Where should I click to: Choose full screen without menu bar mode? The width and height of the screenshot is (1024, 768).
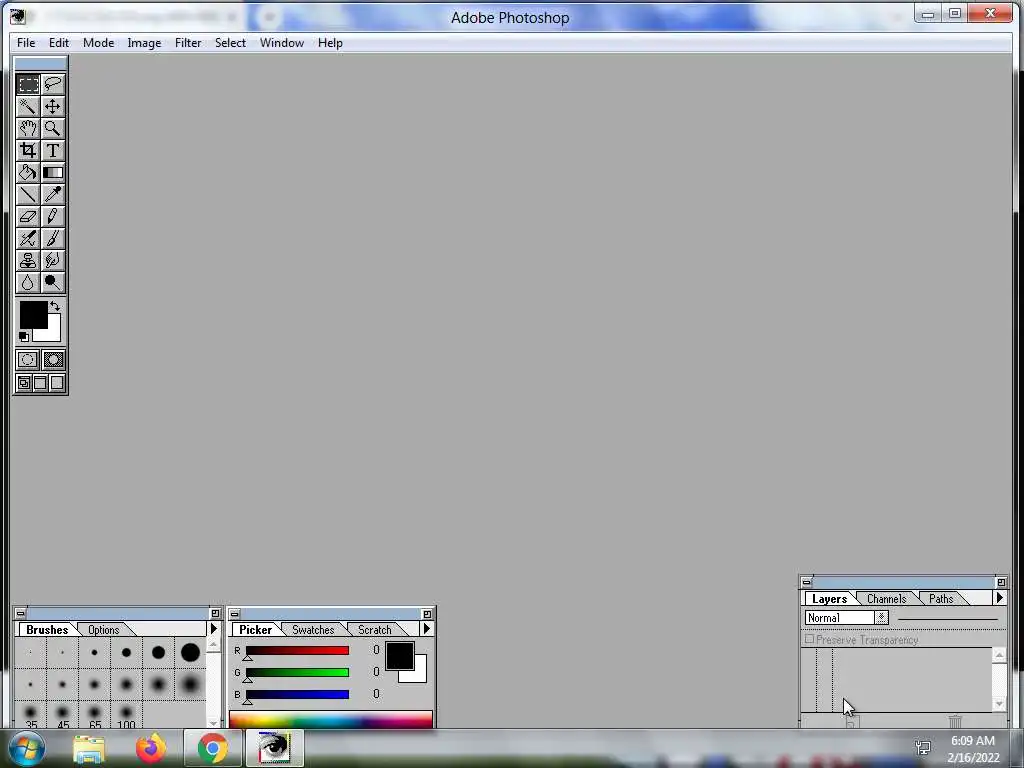(x=57, y=383)
